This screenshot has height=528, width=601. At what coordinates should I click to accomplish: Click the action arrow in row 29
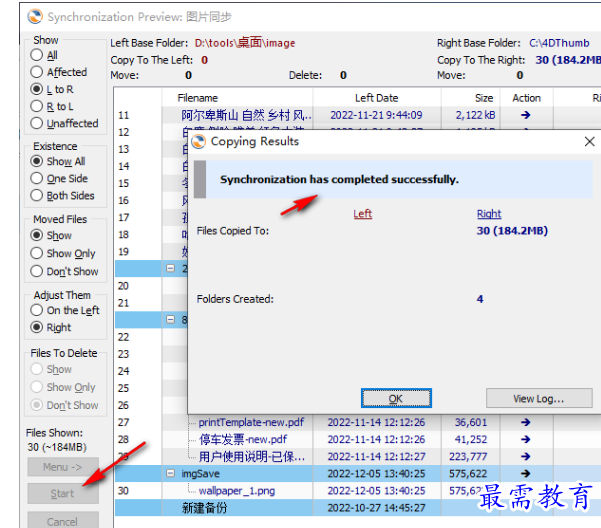pos(526,456)
